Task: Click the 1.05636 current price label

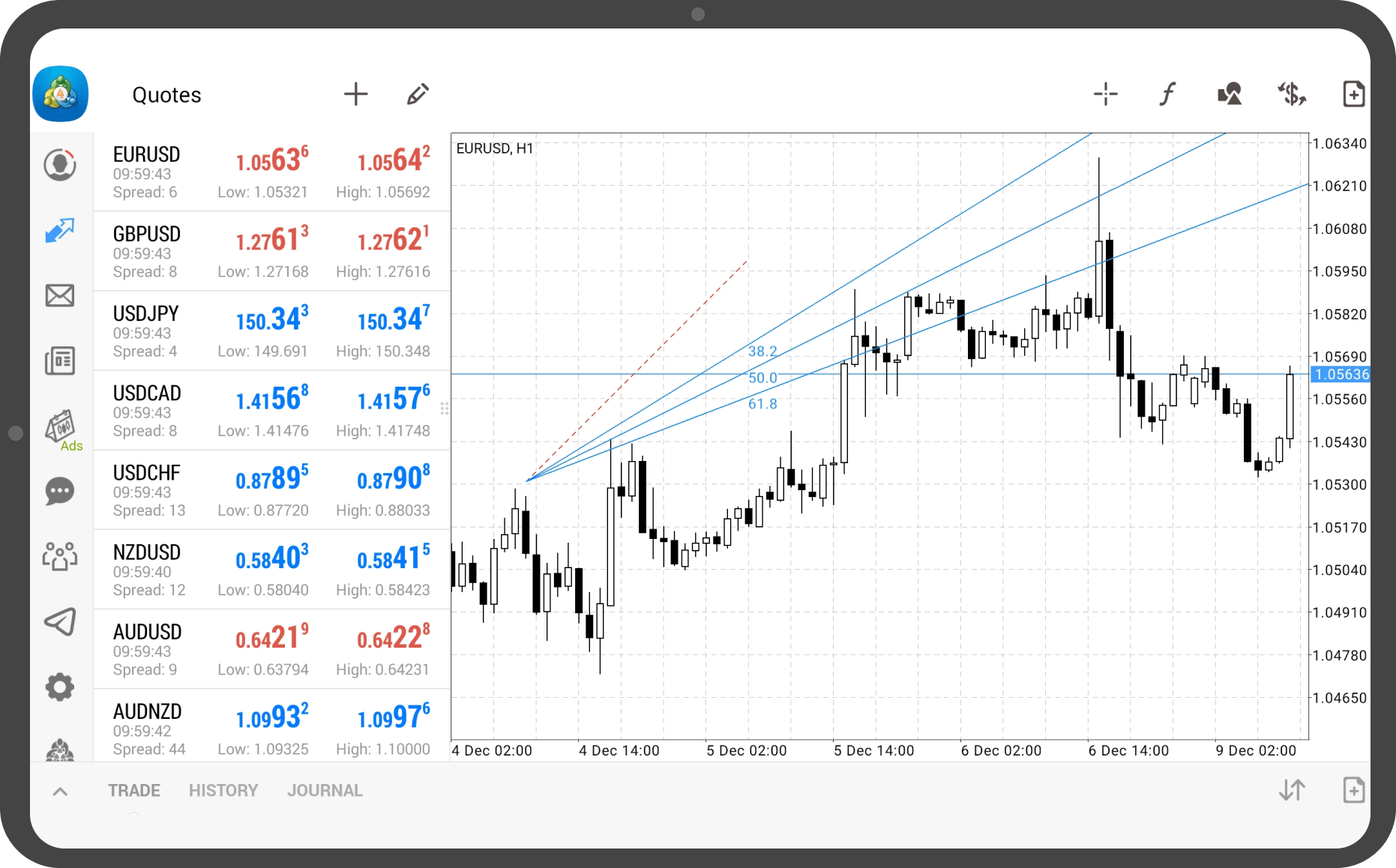Action: pyautogui.click(x=1341, y=374)
